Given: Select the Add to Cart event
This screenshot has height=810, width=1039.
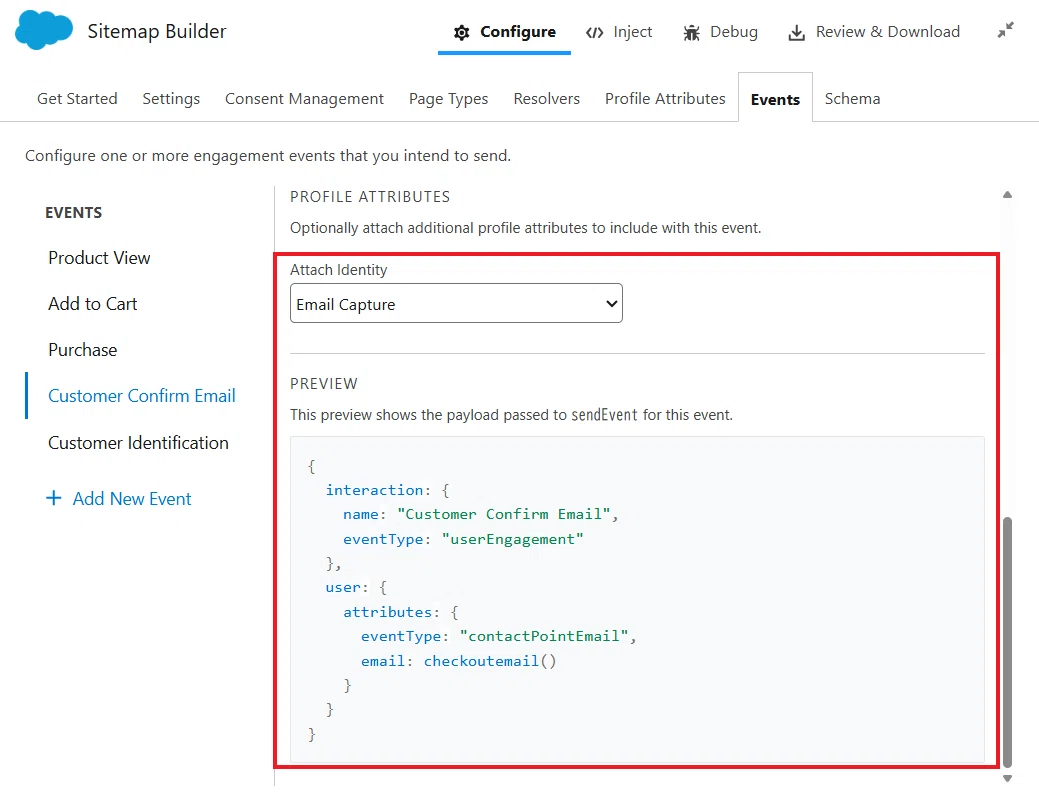Looking at the screenshot, I should tap(93, 304).
